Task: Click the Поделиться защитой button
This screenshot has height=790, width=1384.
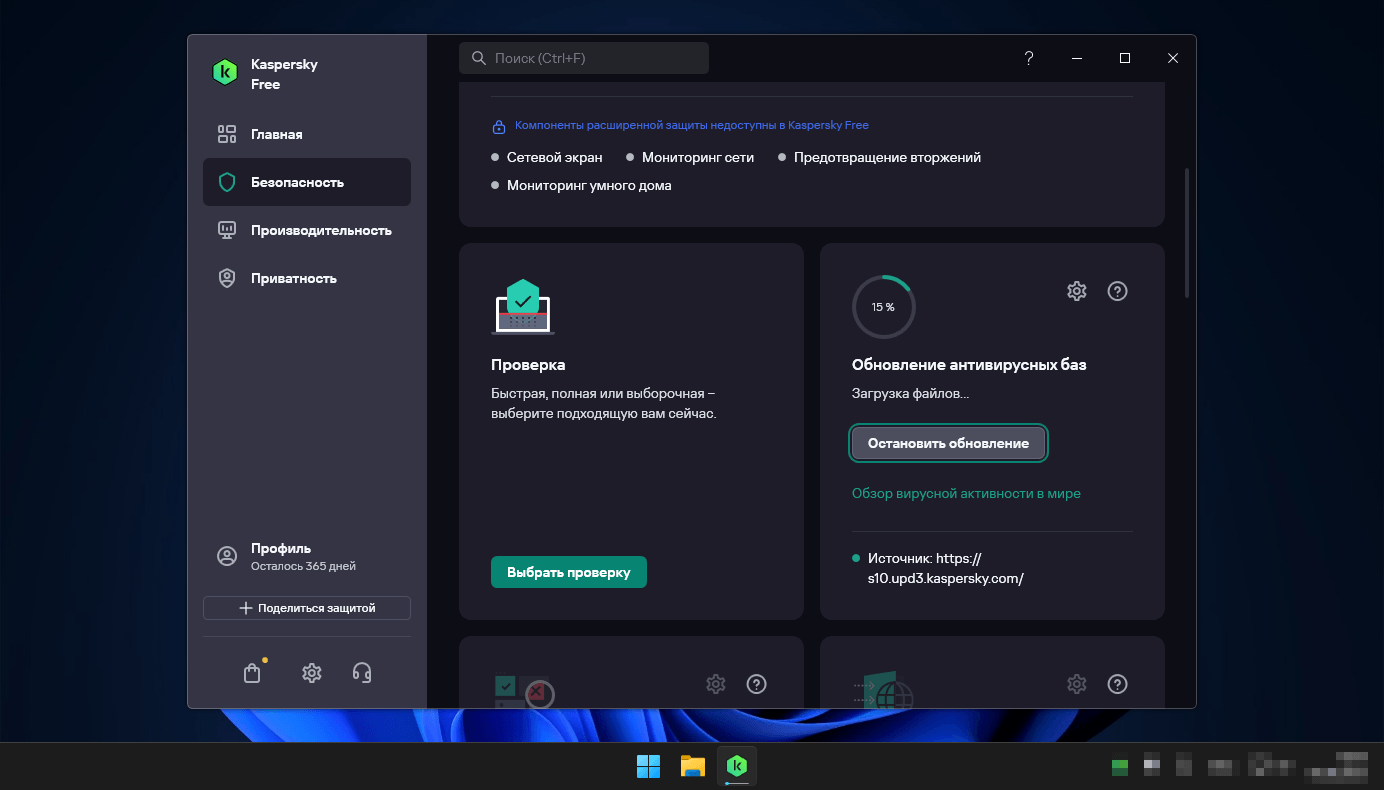Action: pos(307,608)
